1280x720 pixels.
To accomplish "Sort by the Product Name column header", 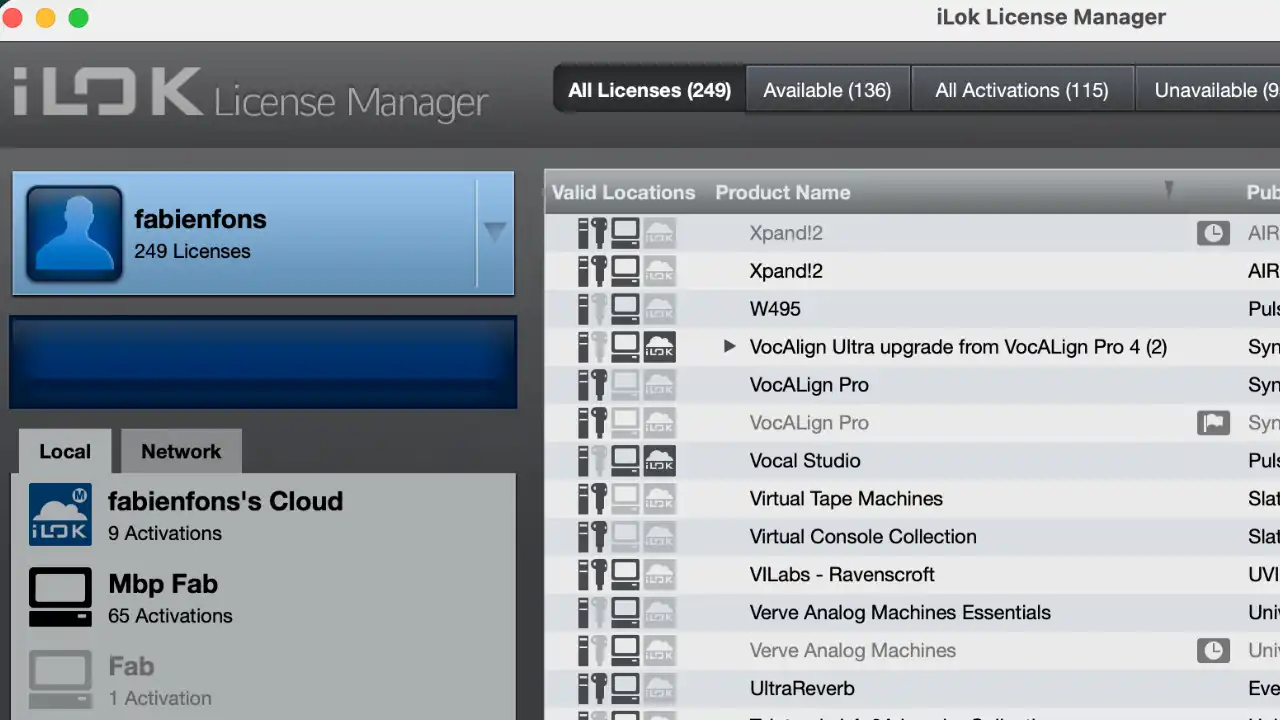I will pyautogui.click(x=783, y=192).
